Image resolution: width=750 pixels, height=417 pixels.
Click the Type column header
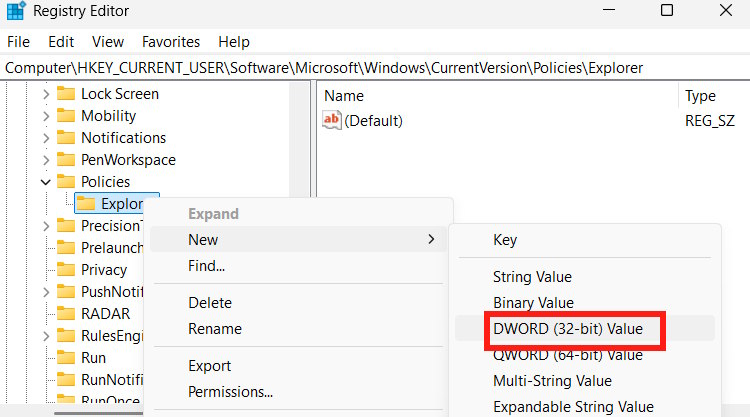[700, 96]
